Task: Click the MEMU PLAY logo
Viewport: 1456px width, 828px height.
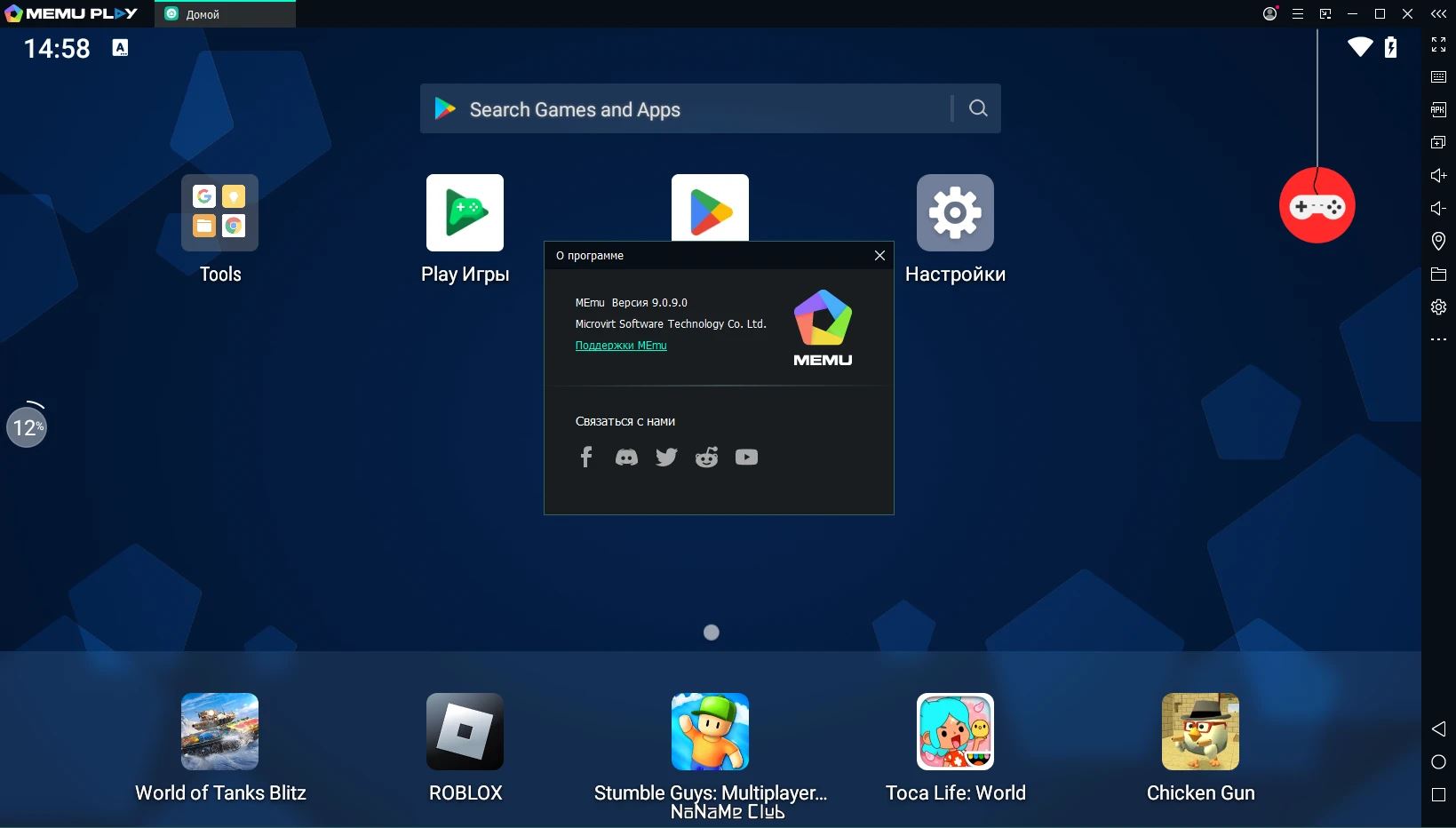Action: [72, 13]
